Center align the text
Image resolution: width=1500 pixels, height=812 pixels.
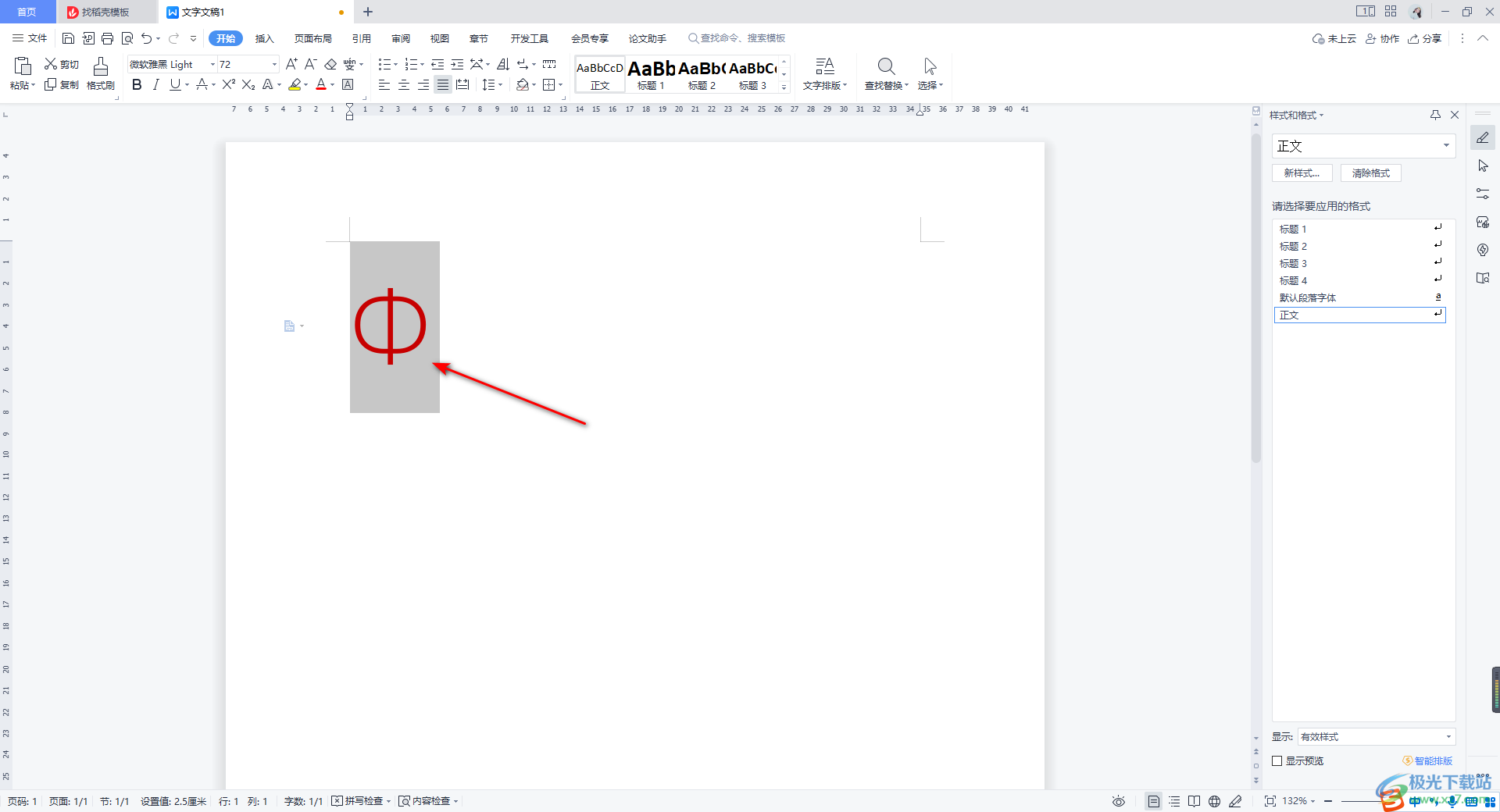[404, 84]
